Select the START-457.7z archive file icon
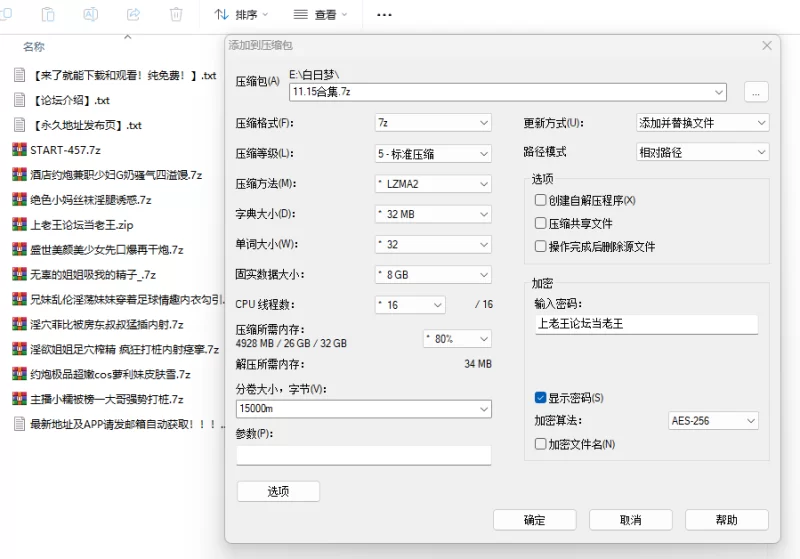The width and height of the screenshot is (800, 559). (x=19, y=150)
